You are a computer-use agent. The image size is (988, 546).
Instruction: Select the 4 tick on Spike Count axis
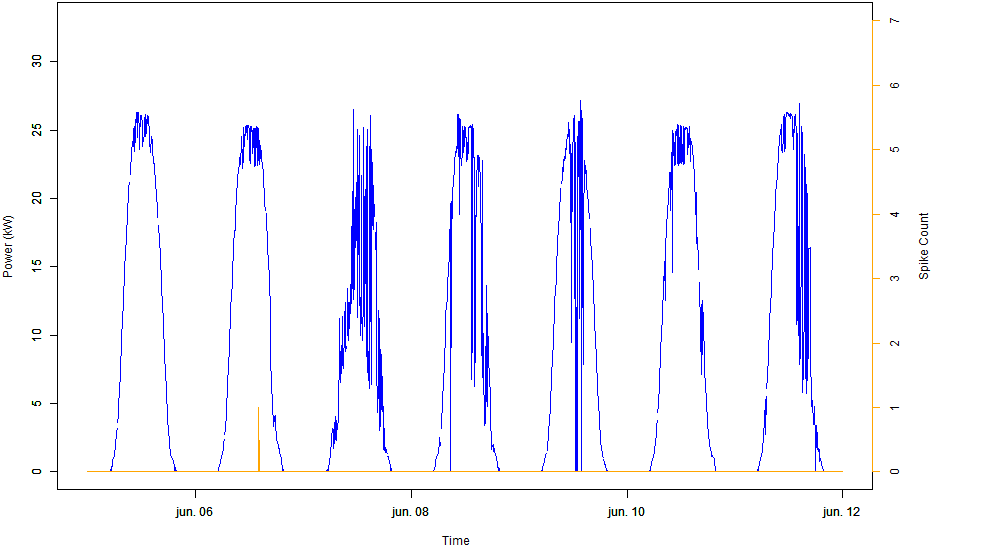[895, 214]
